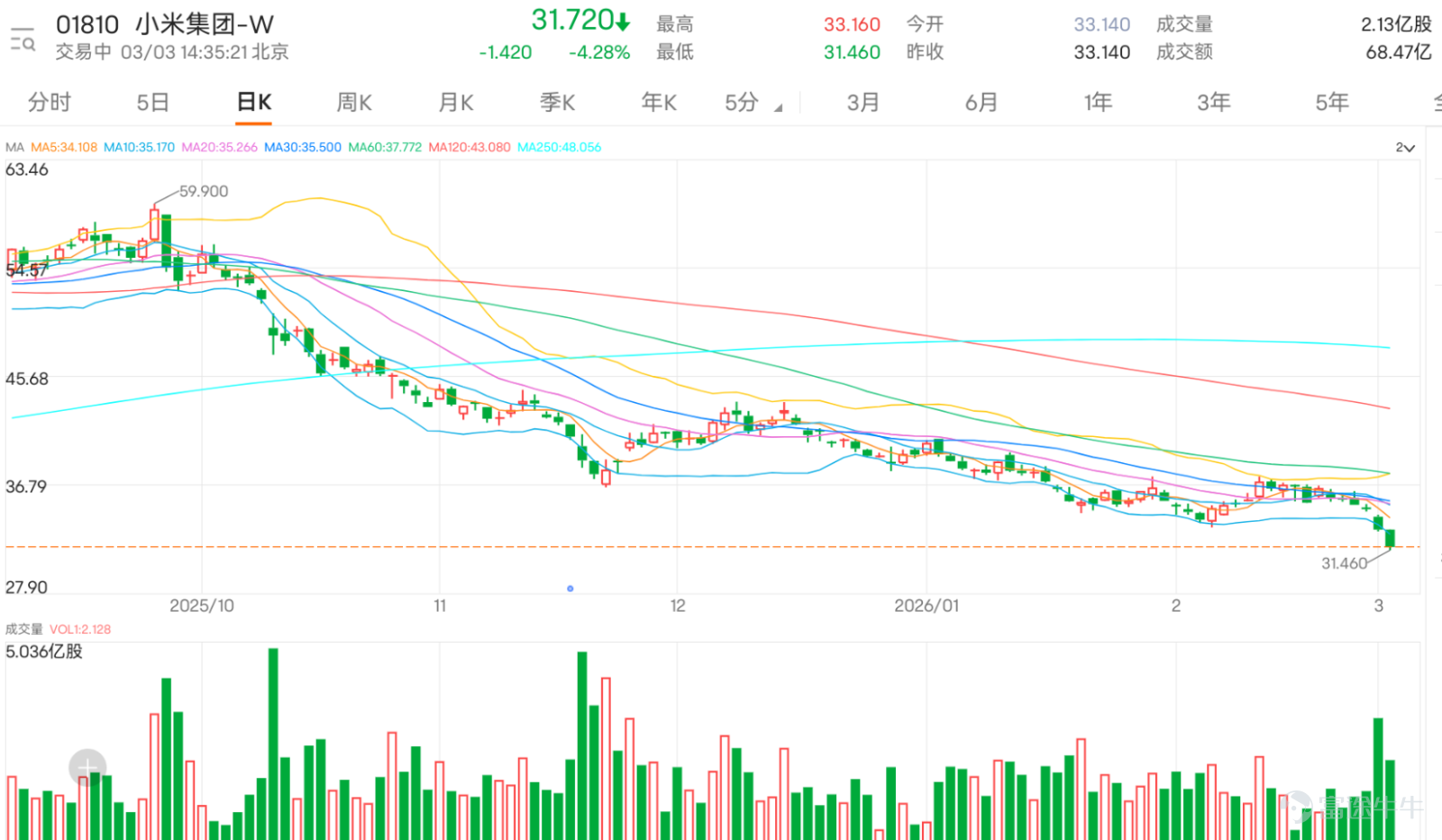
Task: Click the price change -1.420
Action: pos(506,52)
